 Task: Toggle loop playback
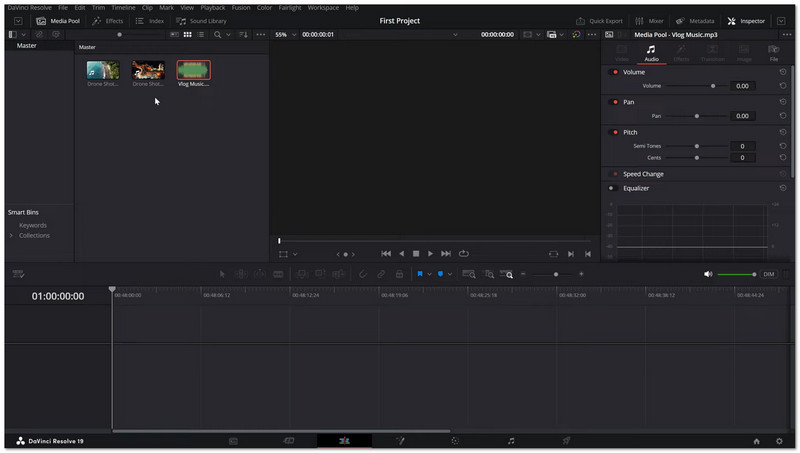click(463, 254)
